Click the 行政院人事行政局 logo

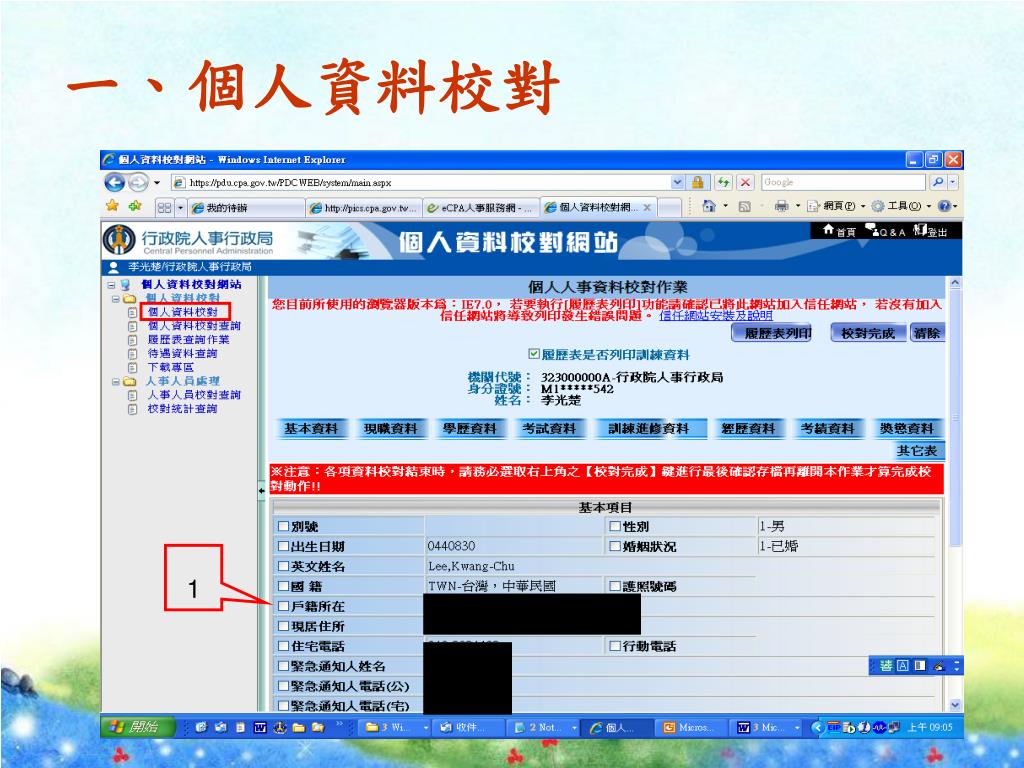pos(188,240)
